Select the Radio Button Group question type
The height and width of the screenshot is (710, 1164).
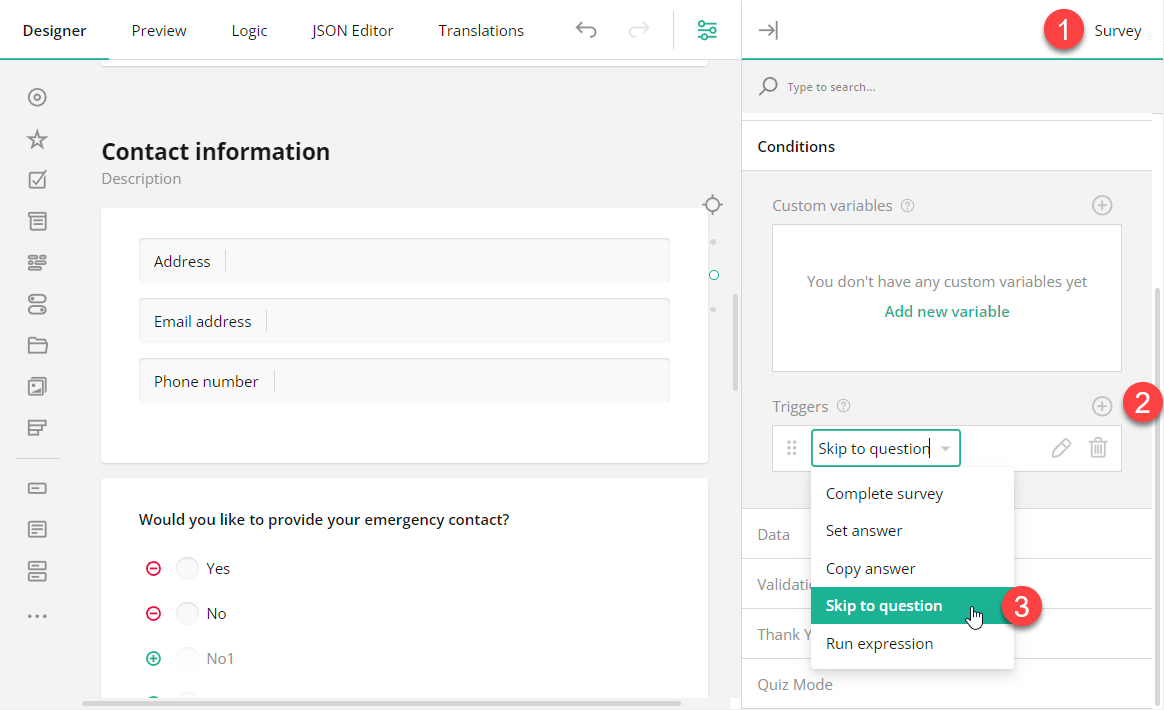click(37, 97)
